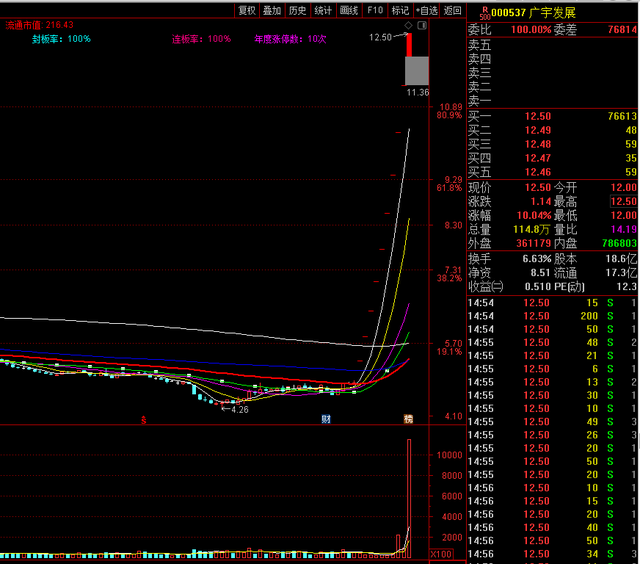Click the 10000 volume axis label

449,455
